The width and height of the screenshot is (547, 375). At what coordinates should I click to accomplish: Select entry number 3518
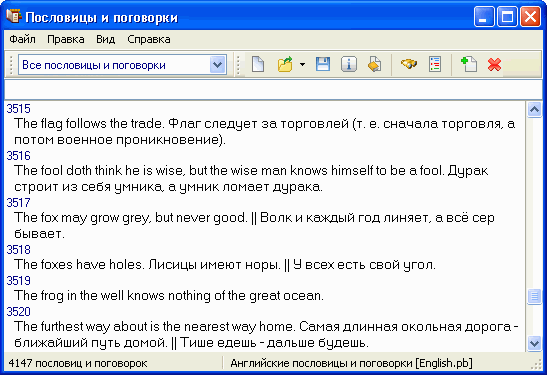click(x=18, y=250)
